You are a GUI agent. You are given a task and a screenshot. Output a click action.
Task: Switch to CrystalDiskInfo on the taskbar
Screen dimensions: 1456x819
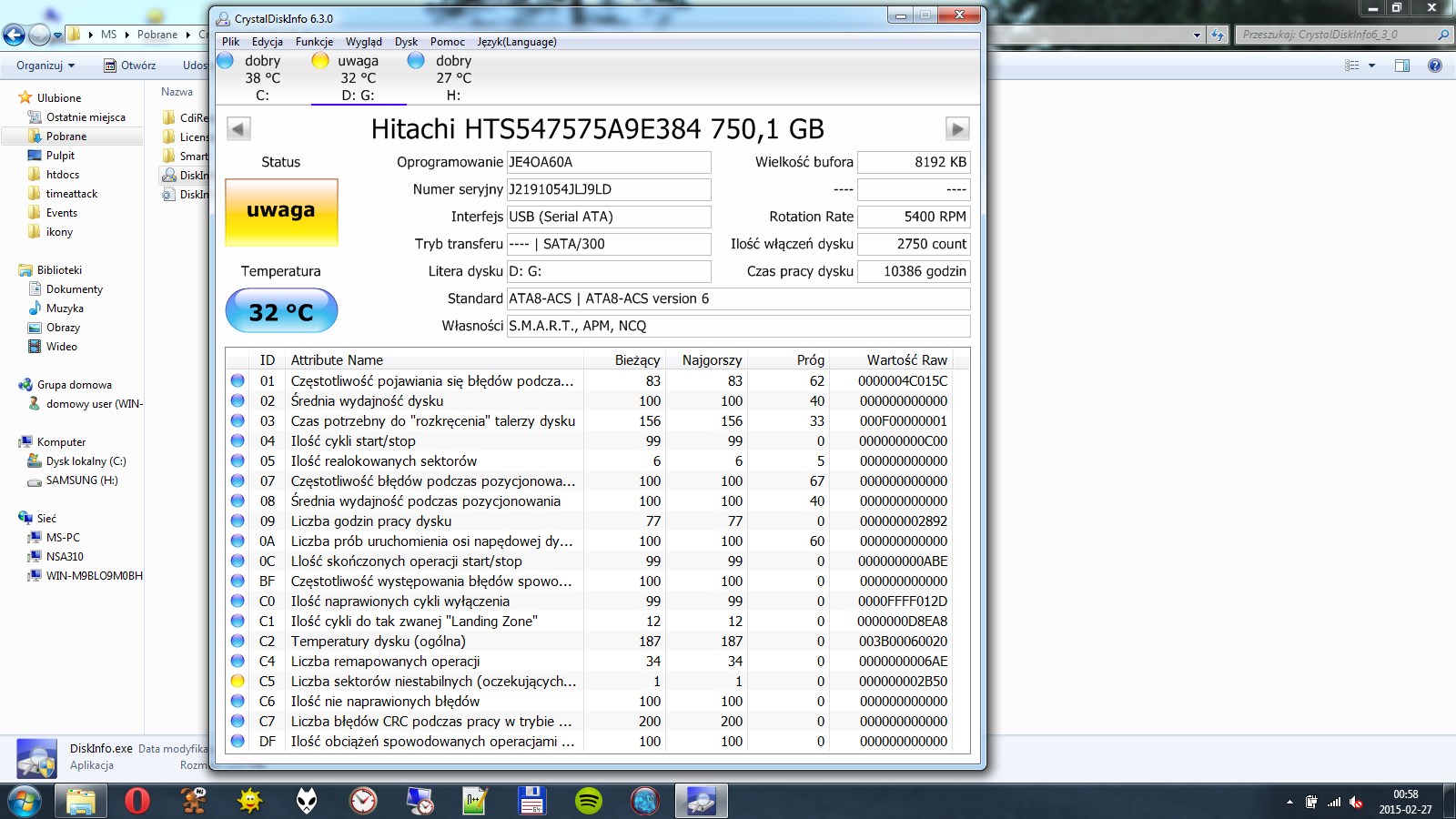pos(701,801)
